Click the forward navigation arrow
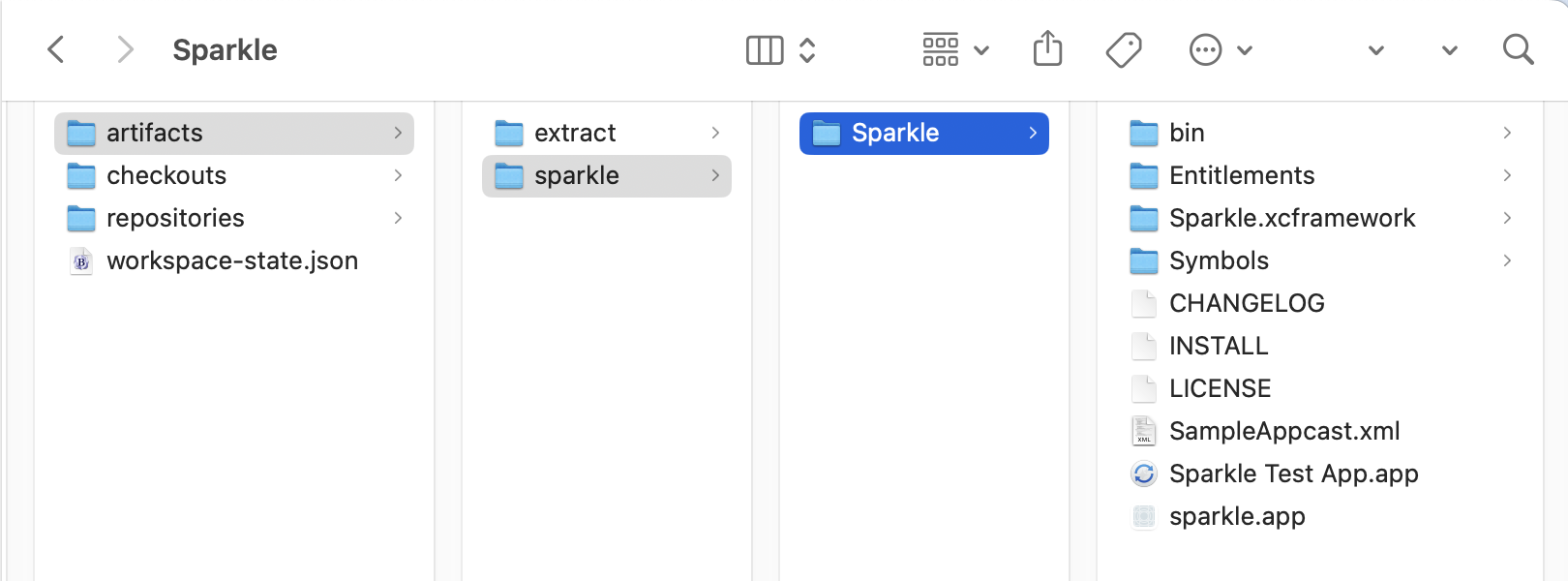Image resolution: width=1568 pixels, height=581 pixels. (x=125, y=48)
